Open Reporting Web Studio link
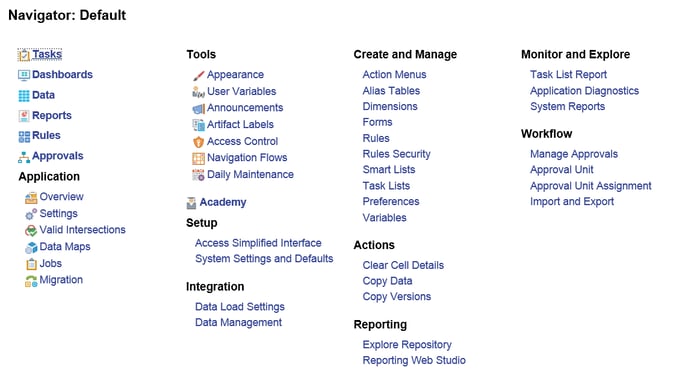The image size is (694, 382). tap(414, 360)
